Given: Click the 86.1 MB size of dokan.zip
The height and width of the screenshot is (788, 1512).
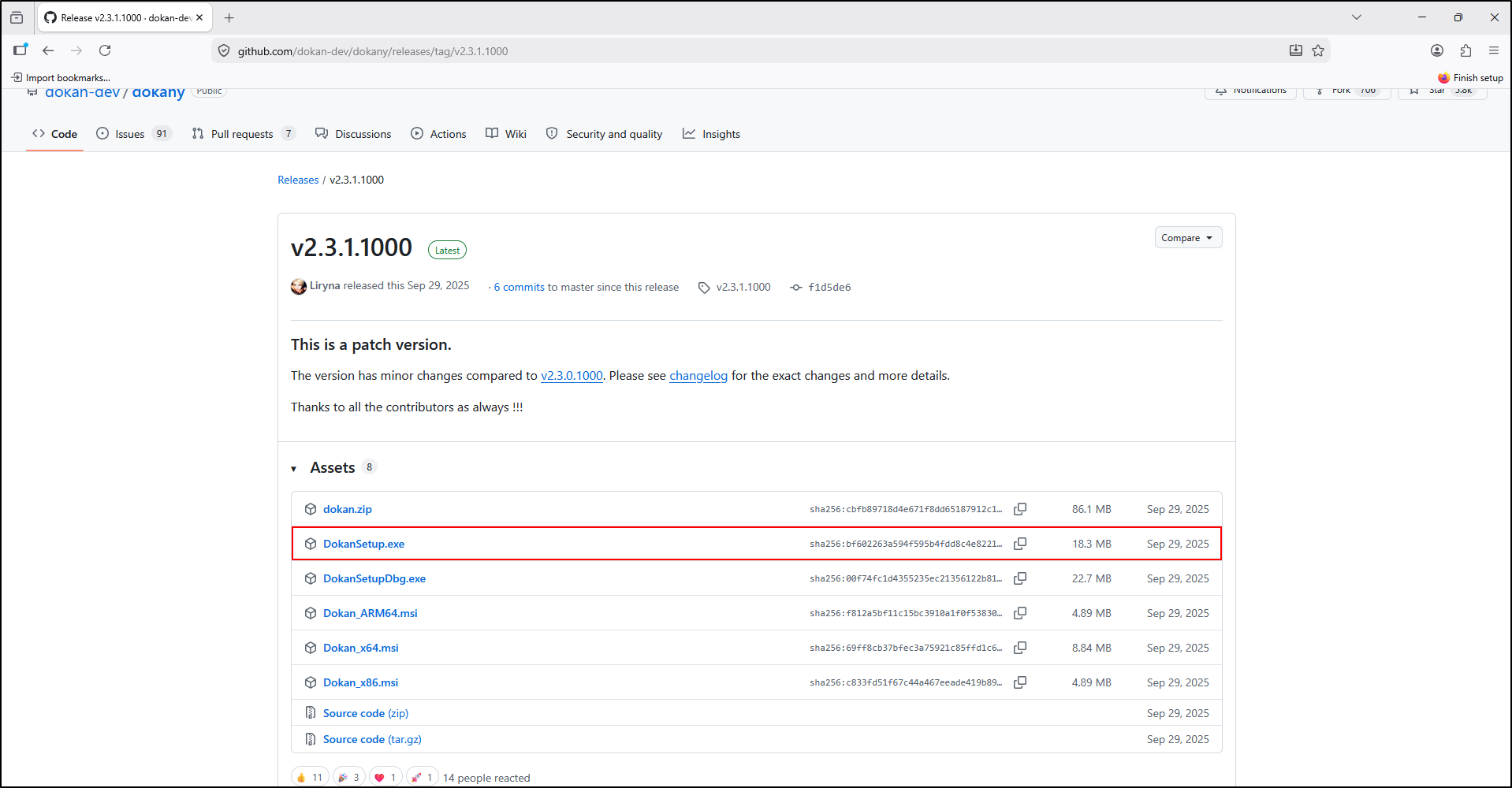Looking at the screenshot, I should tap(1091, 509).
